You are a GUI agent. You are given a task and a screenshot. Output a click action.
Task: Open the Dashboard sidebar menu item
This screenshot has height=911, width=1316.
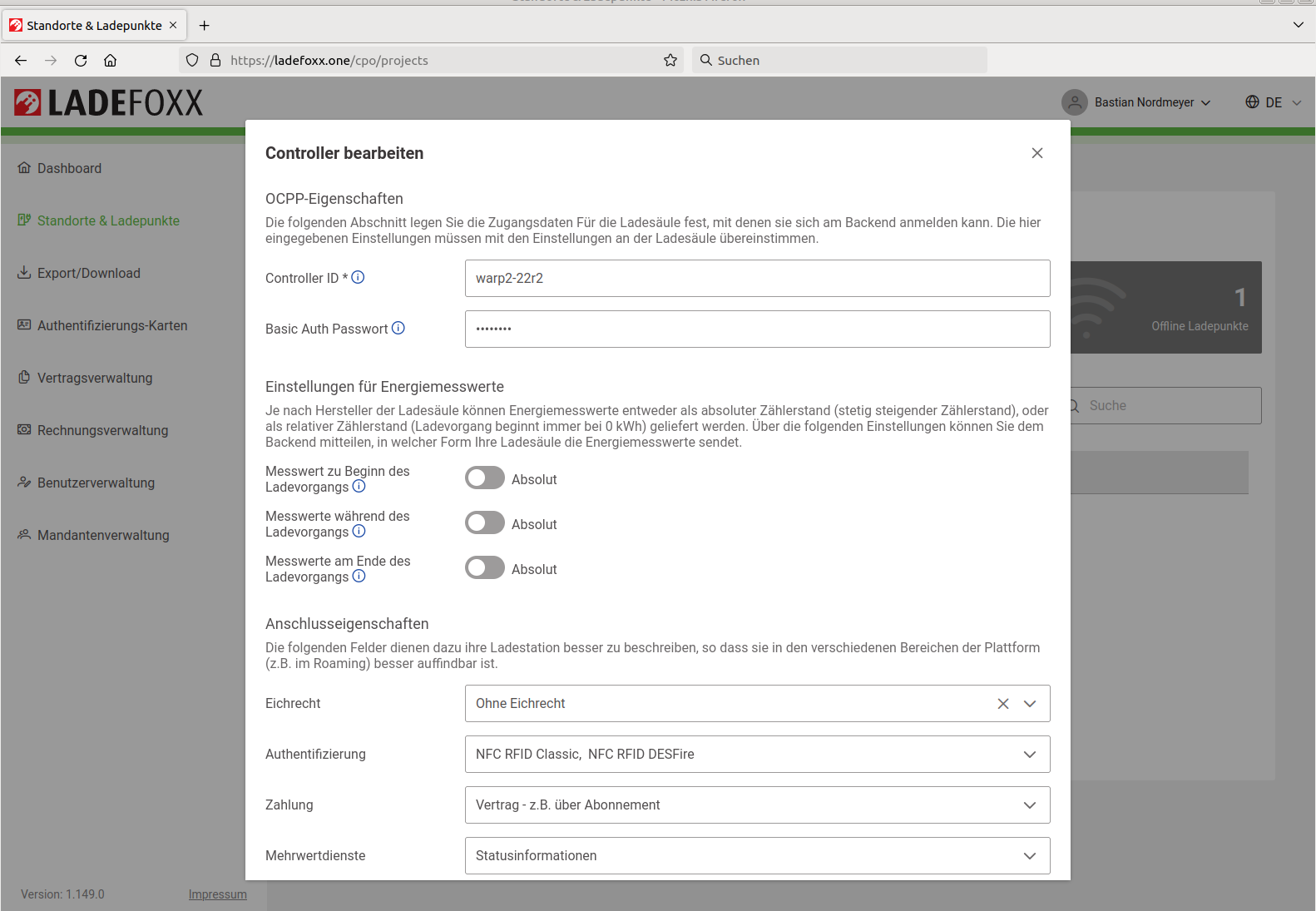coord(69,168)
